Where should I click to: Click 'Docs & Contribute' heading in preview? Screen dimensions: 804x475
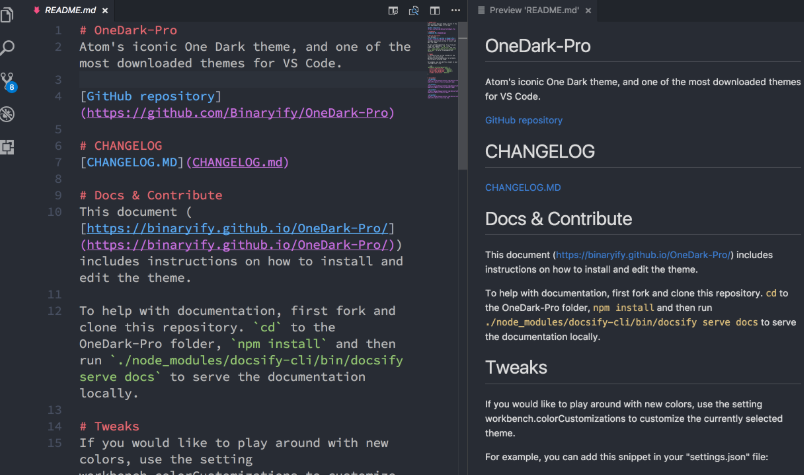click(558, 219)
